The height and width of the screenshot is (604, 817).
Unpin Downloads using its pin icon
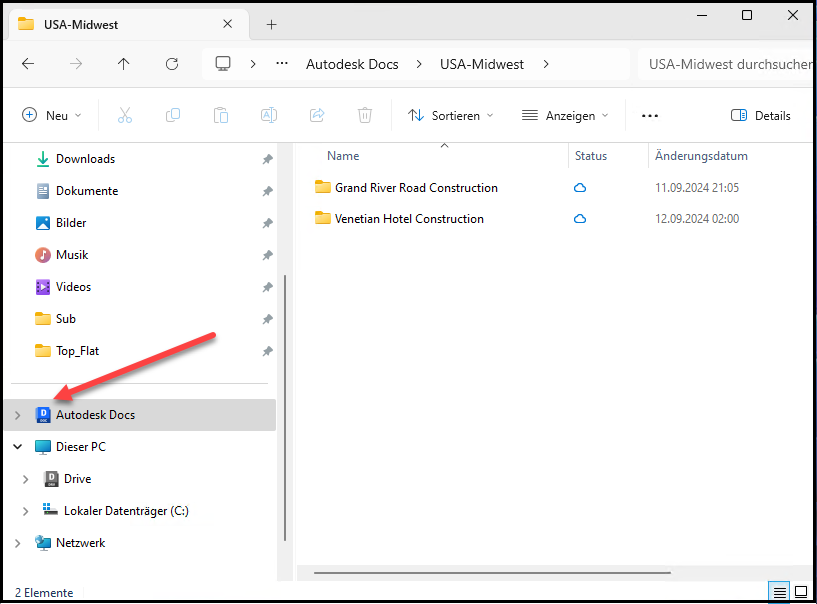(x=267, y=159)
